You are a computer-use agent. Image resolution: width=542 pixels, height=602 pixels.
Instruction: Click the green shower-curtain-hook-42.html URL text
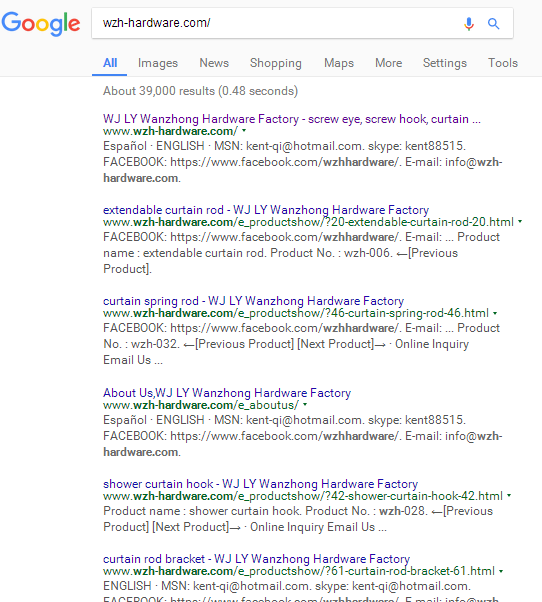pos(303,496)
